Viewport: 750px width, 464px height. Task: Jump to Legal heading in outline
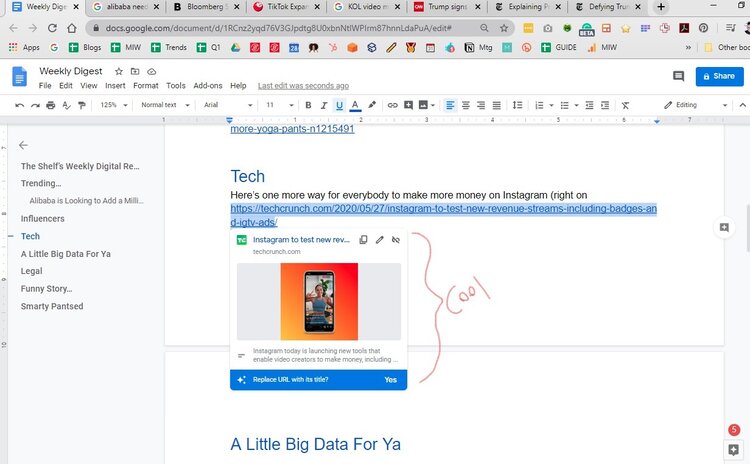[32, 271]
